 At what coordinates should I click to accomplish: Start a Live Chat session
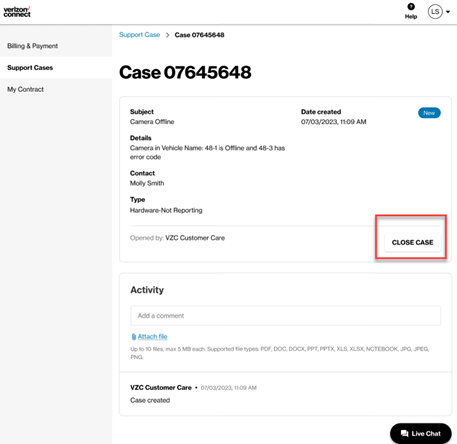point(421,433)
